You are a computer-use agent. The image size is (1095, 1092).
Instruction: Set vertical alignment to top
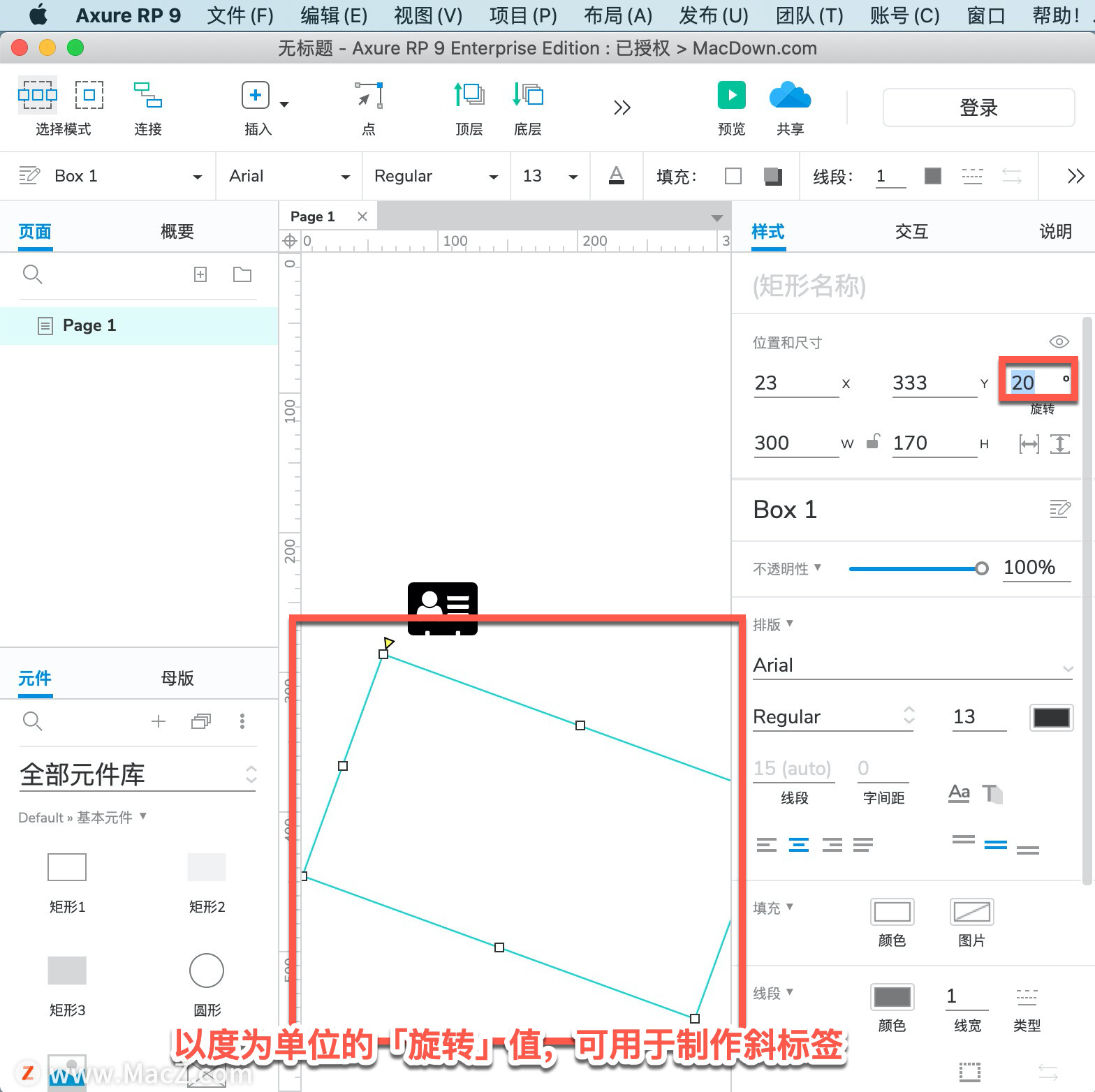964,839
